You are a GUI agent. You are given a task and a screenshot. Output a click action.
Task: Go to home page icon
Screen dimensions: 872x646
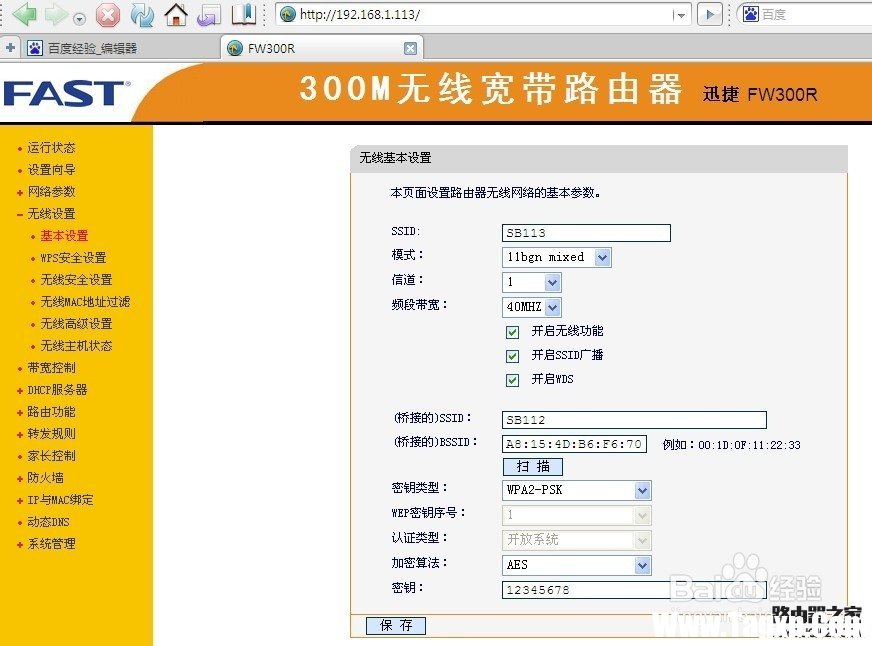176,15
